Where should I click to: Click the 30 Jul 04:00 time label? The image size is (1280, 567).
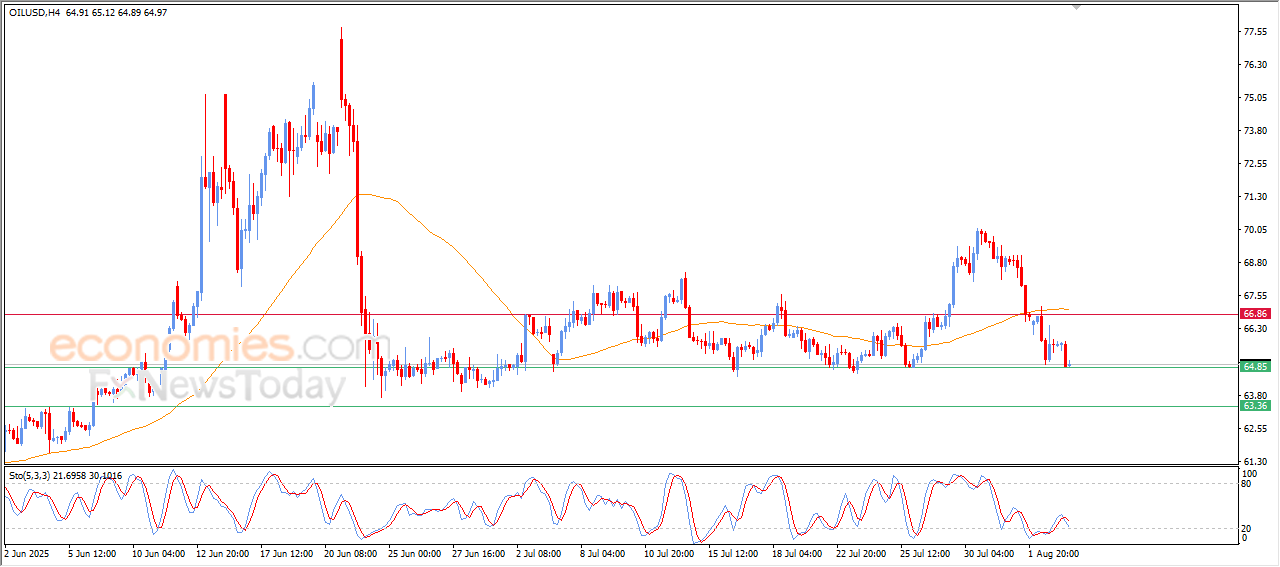990,552
